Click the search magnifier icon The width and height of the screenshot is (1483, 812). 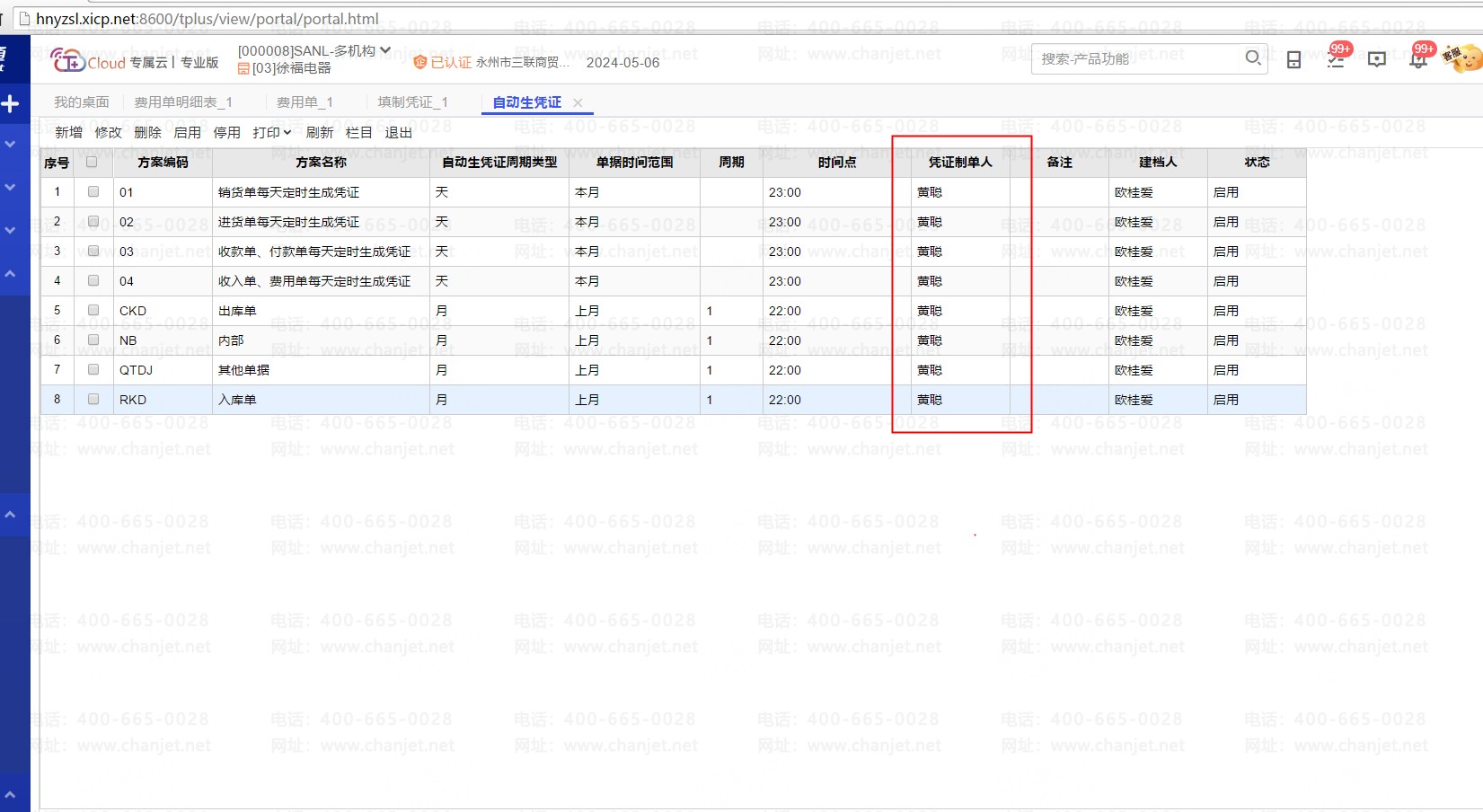[1253, 58]
